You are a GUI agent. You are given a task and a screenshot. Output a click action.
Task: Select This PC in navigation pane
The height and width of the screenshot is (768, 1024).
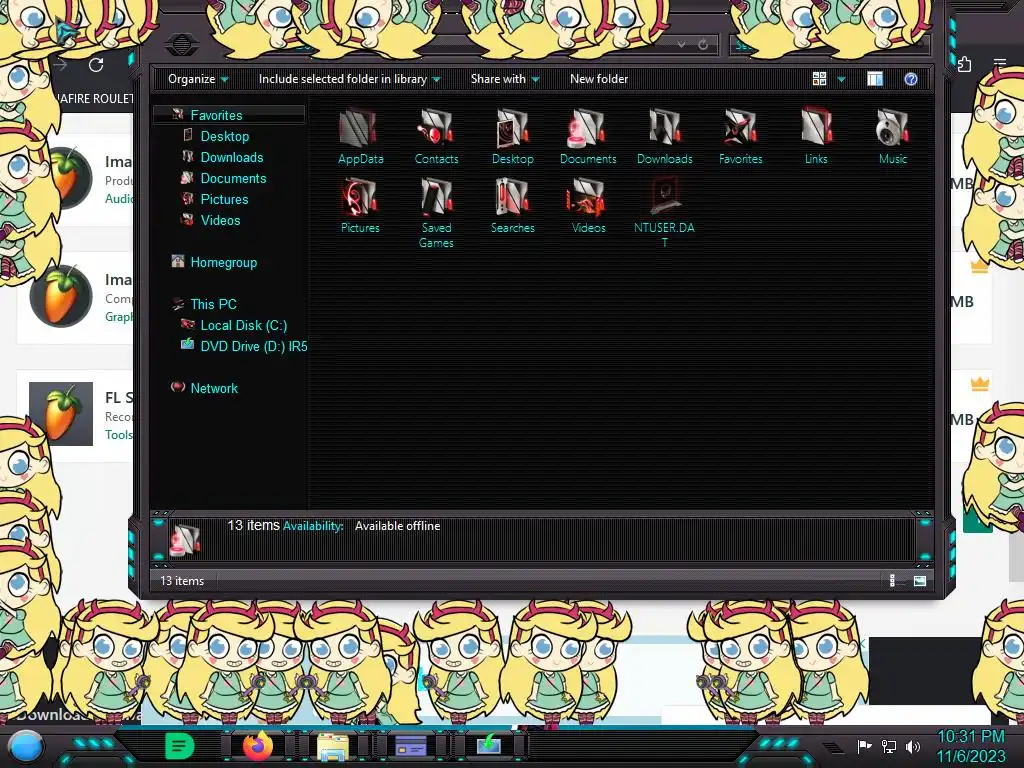[x=213, y=304]
